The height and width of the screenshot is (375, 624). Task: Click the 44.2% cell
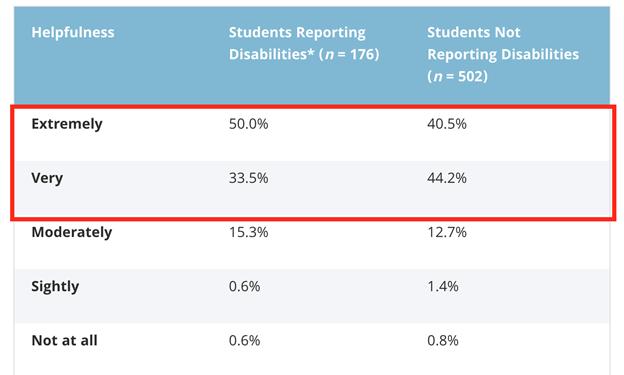447,178
